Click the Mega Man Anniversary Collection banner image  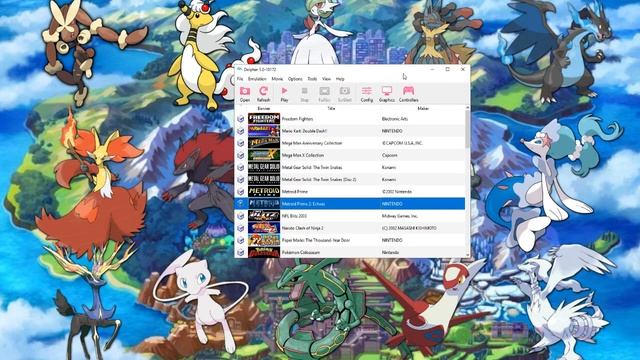[264, 143]
